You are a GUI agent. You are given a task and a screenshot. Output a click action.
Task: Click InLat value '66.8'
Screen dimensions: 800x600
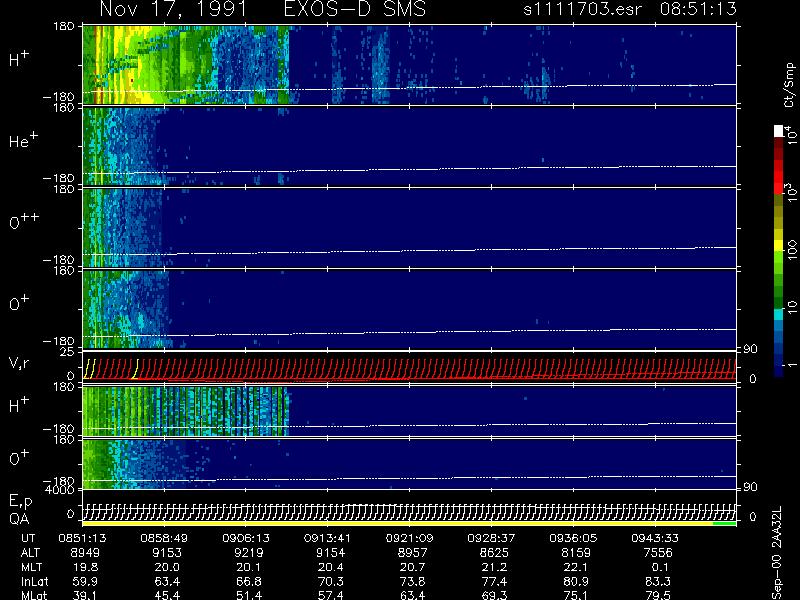249,581
